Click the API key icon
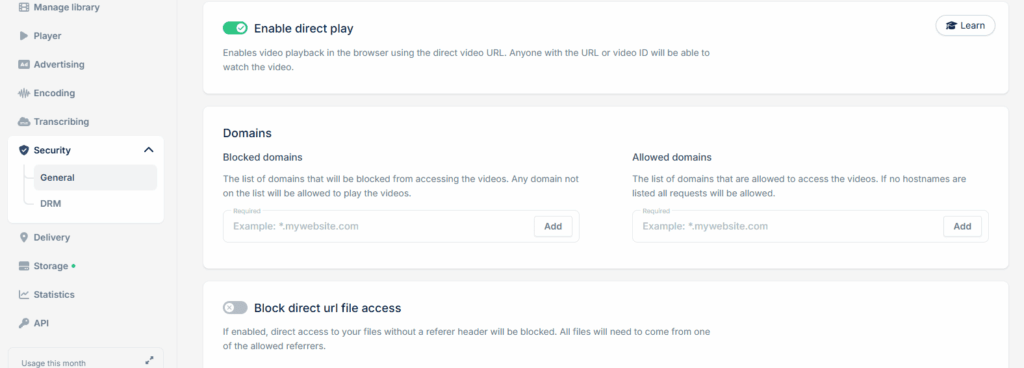Viewport: 1024px width, 368px height. (x=24, y=323)
